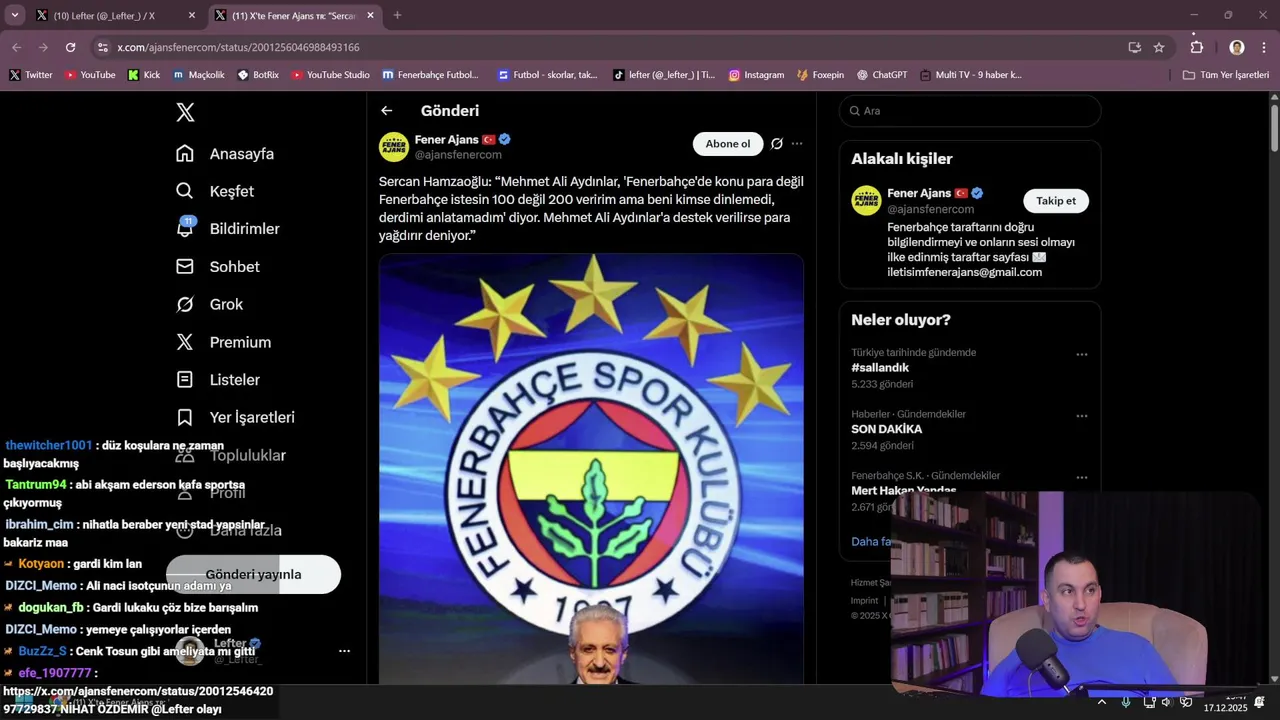The width and height of the screenshot is (1280, 720).
Task: Click the Gönderi yayınla post button
Action: coord(253,574)
